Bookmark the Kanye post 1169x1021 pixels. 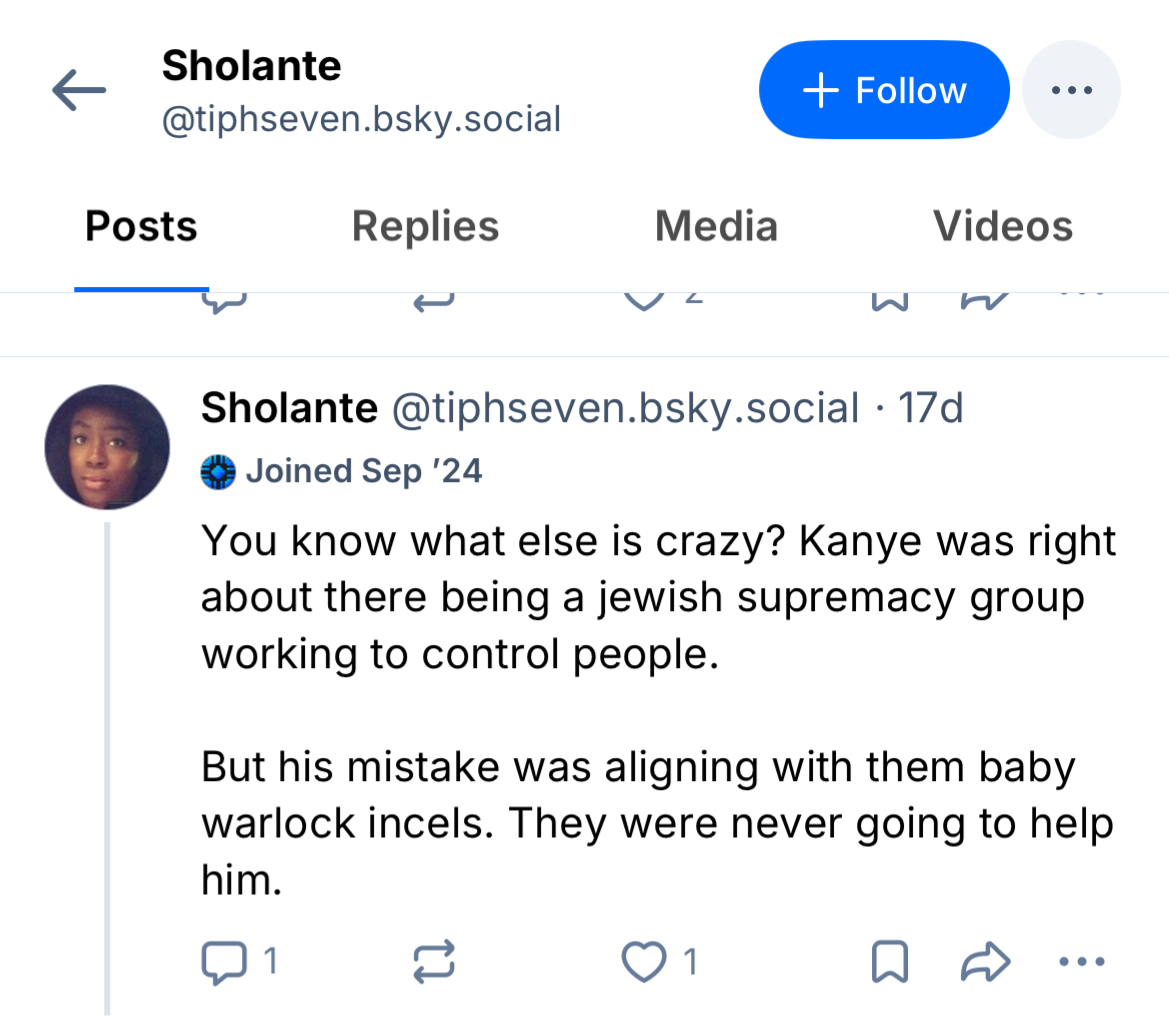[x=889, y=962]
